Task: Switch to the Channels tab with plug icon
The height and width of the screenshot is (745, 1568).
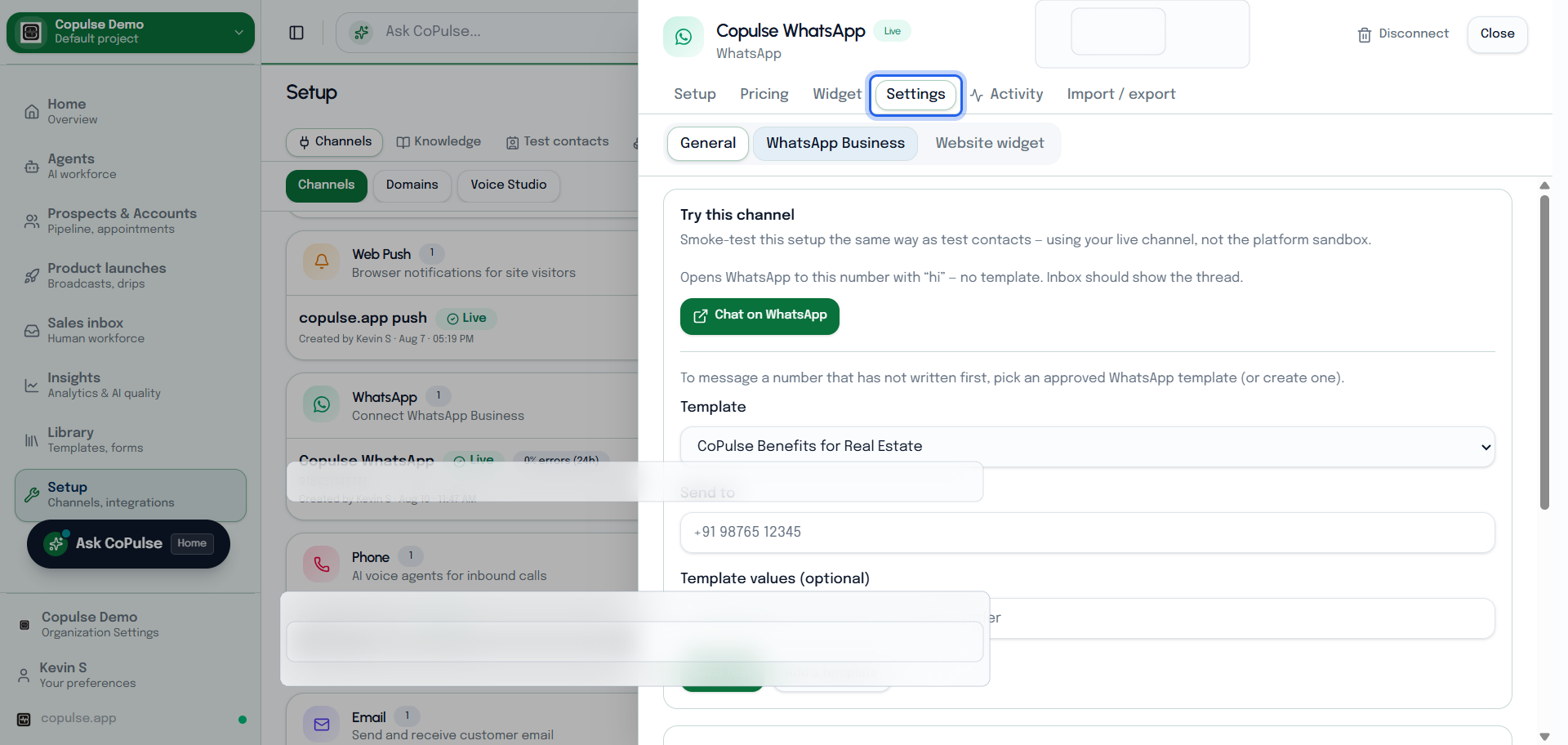Action: coord(334,142)
